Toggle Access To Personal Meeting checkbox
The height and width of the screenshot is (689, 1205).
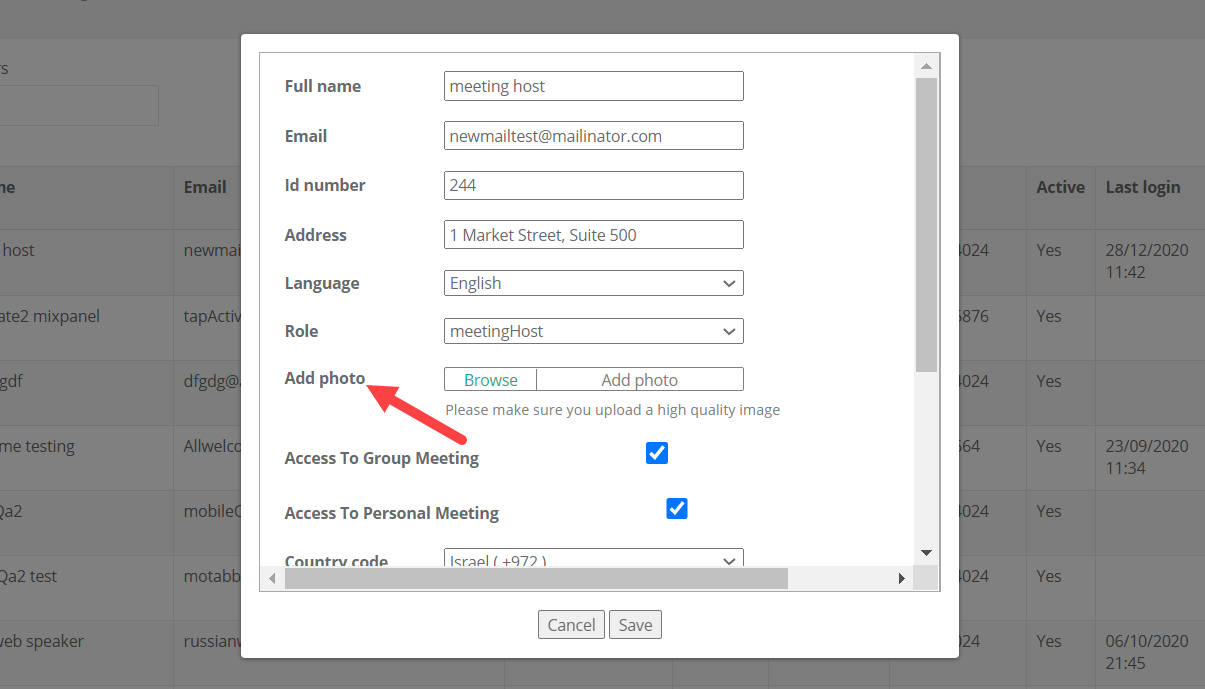(x=677, y=508)
